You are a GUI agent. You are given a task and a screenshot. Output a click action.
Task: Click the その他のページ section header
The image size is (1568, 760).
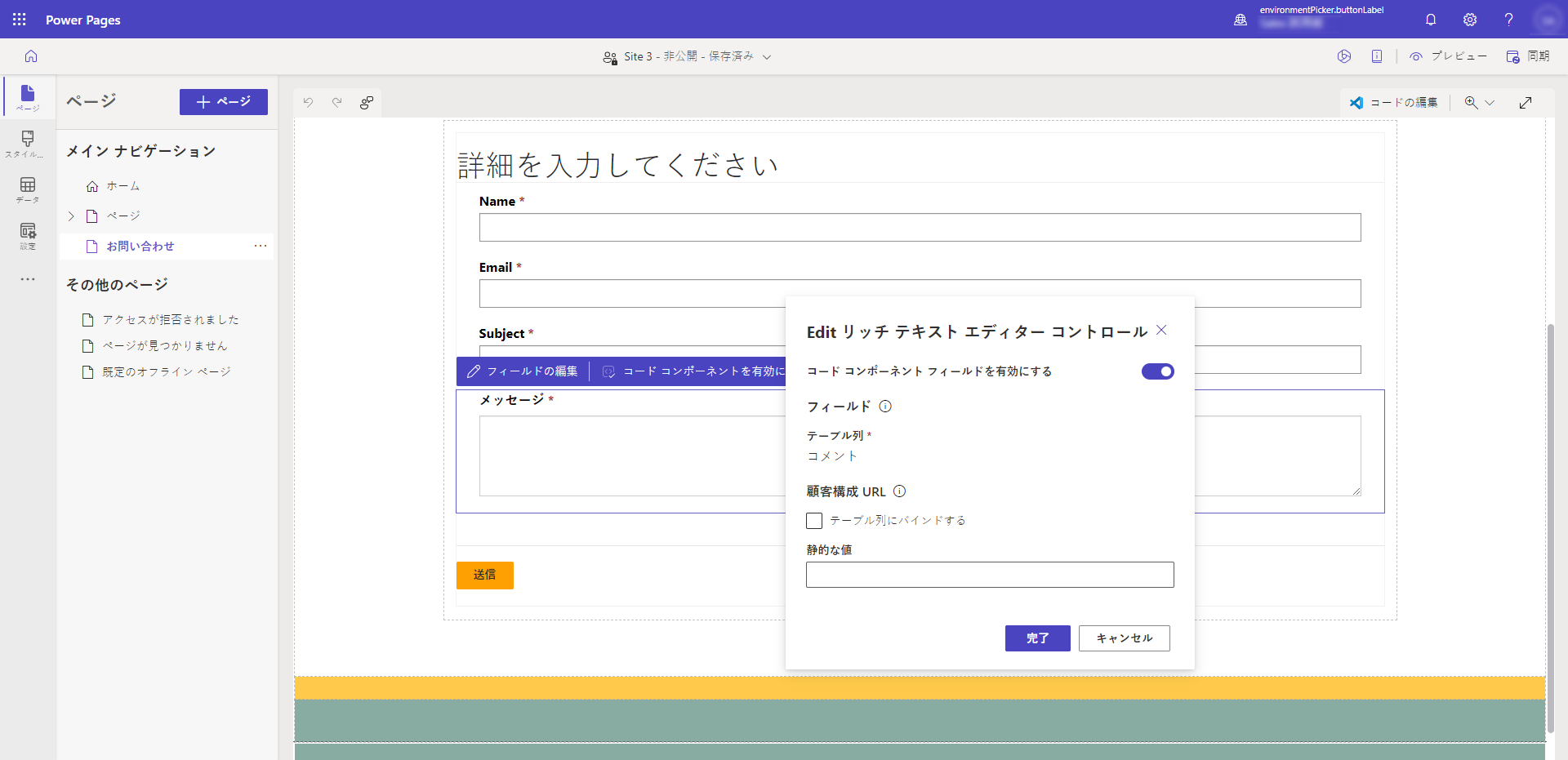coord(117,285)
